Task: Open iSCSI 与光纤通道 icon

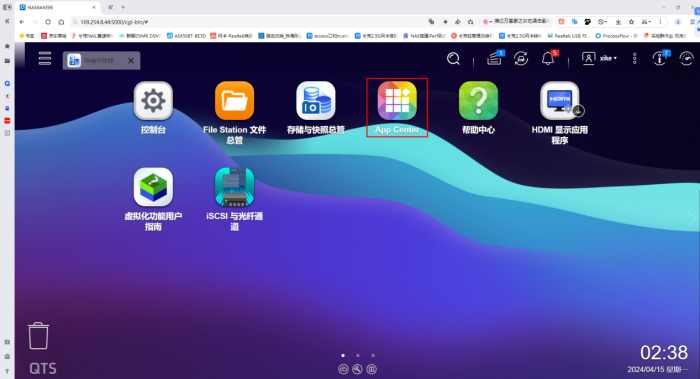Action: click(234, 187)
